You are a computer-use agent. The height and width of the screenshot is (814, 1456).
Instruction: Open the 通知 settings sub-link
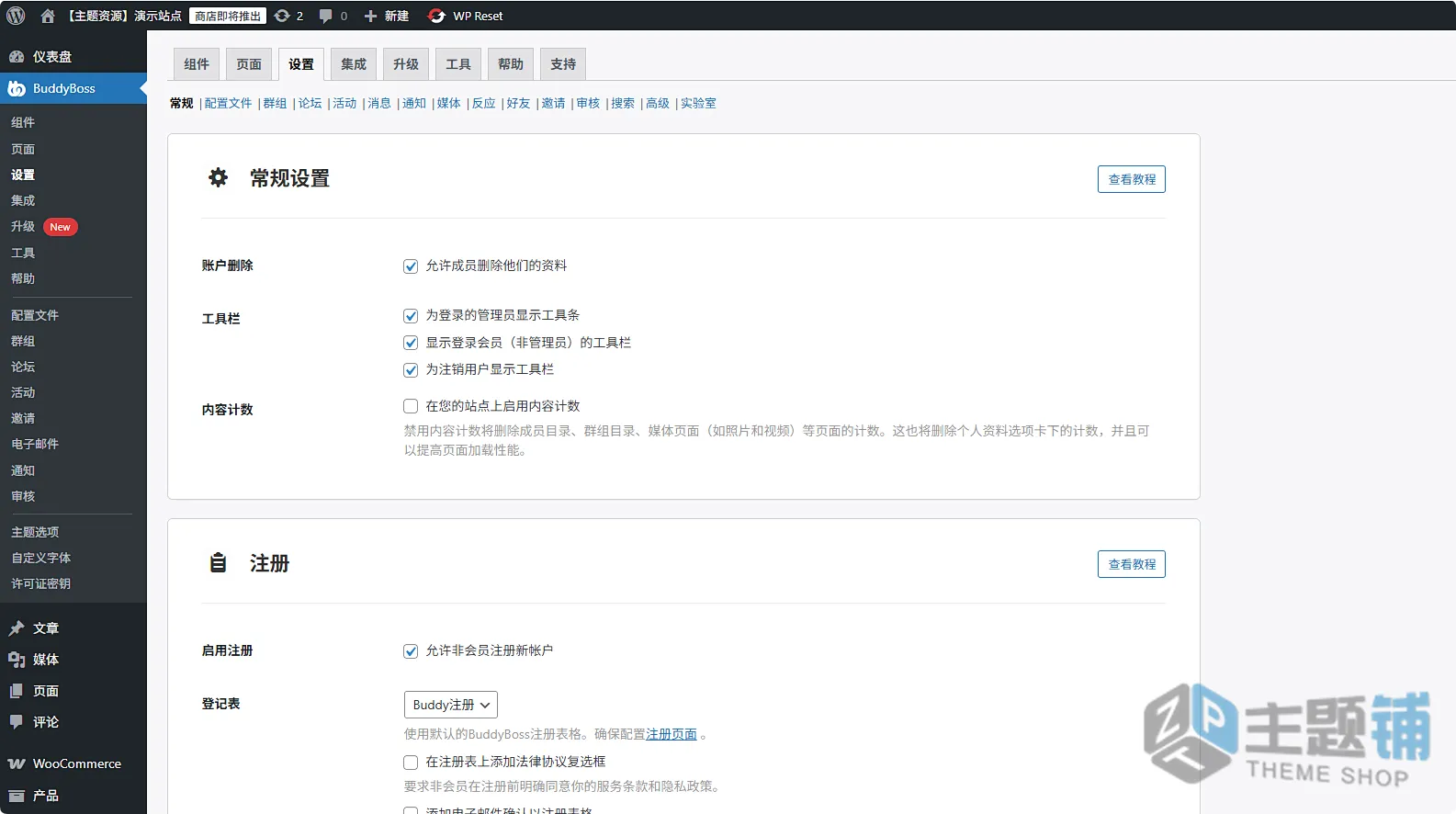[x=413, y=103]
